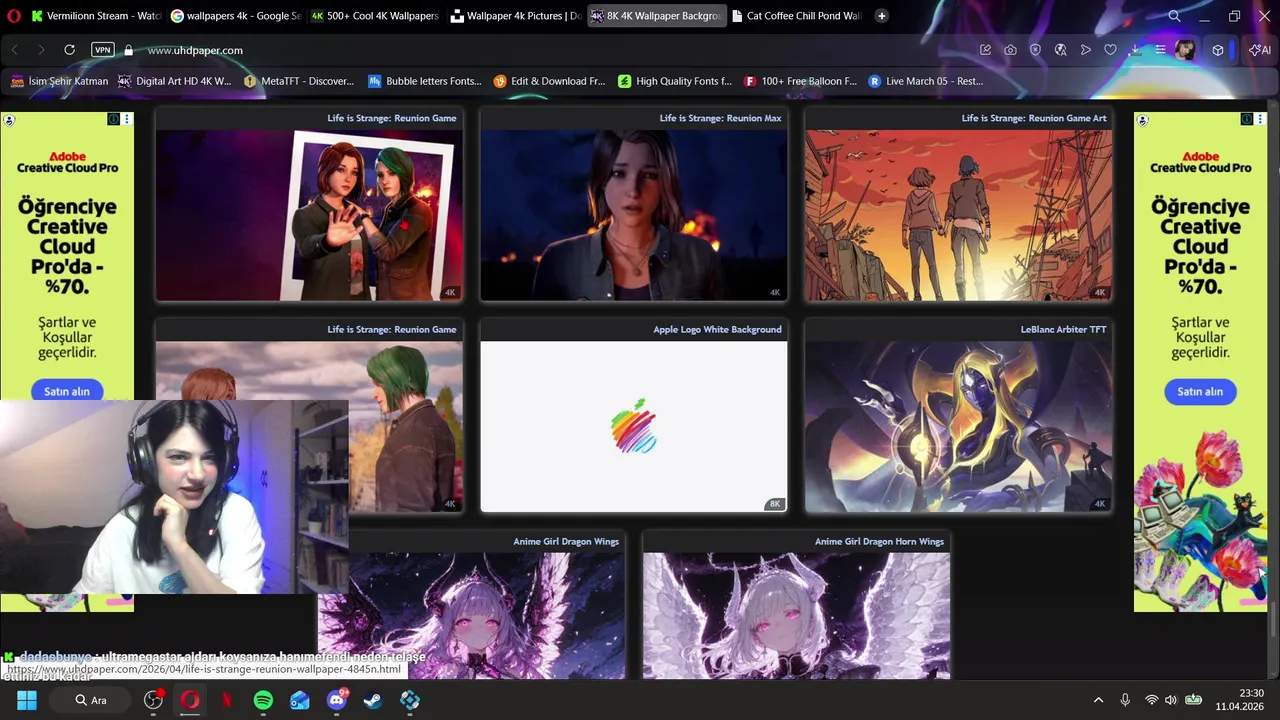Image resolution: width=1280 pixels, height=720 pixels.
Task: Open the Apple Logo White Background wallpaper
Action: pyautogui.click(x=633, y=426)
